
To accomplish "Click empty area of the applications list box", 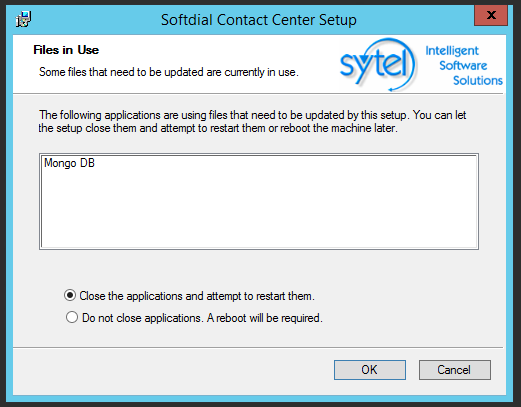I will point(259,213).
